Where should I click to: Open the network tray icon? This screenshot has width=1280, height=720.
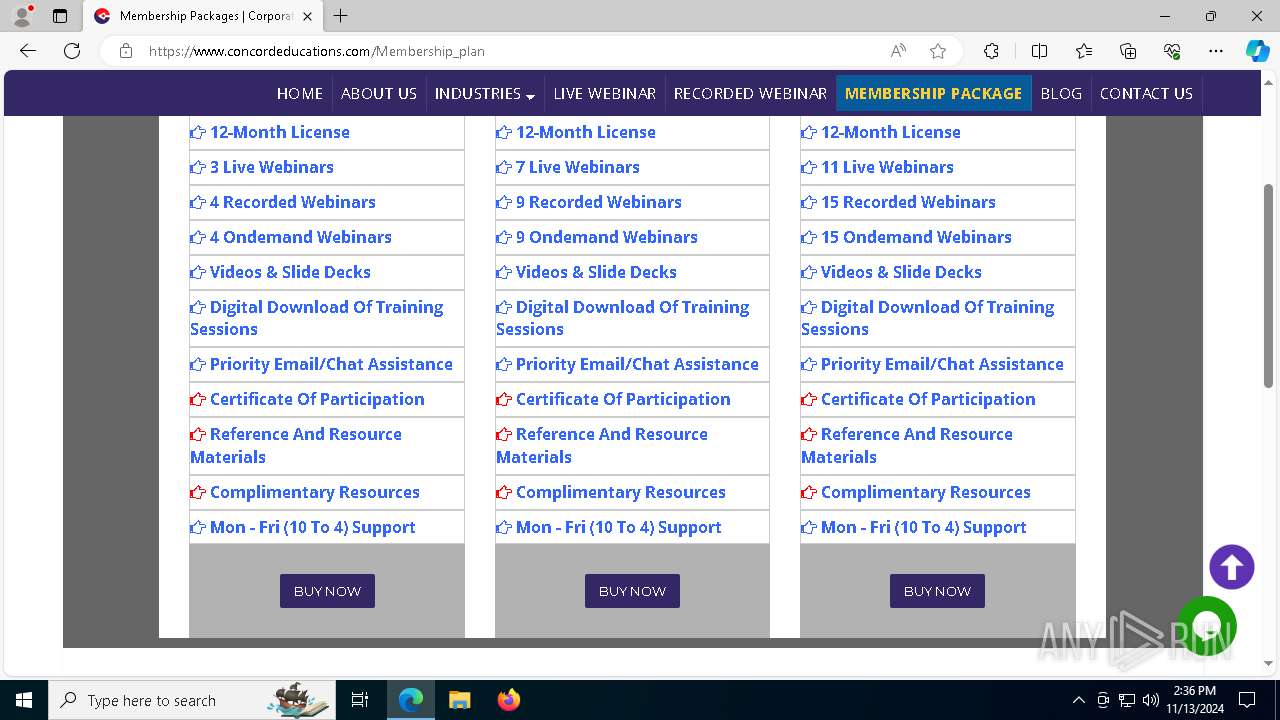tap(1127, 700)
